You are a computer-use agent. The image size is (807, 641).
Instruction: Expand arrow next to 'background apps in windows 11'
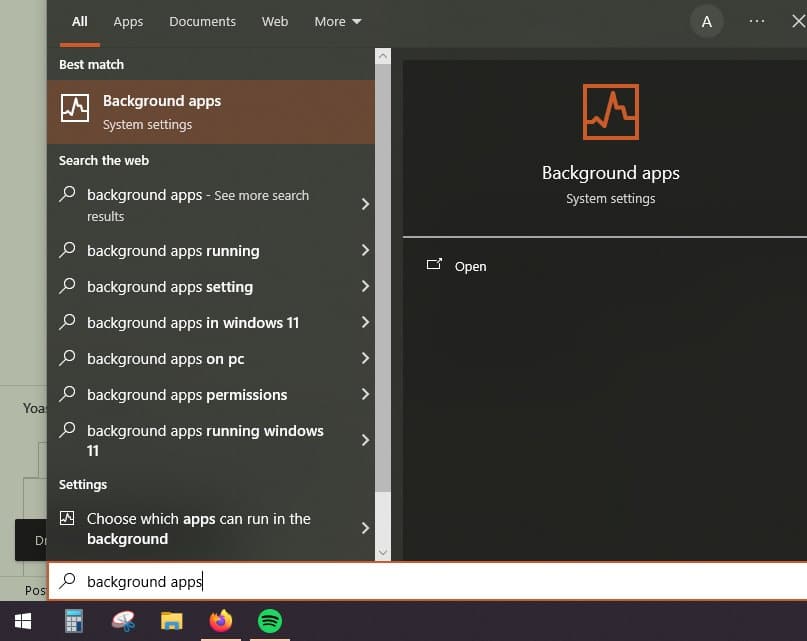[x=365, y=322]
